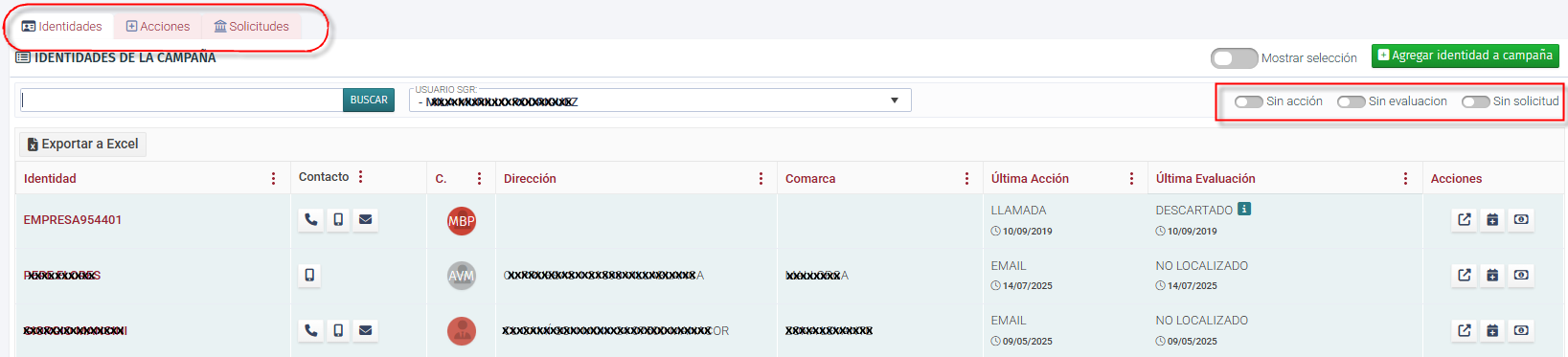Switch to the Solicitudes tab
The height and width of the screenshot is (357, 1568).
pyautogui.click(x=252, y=27)
